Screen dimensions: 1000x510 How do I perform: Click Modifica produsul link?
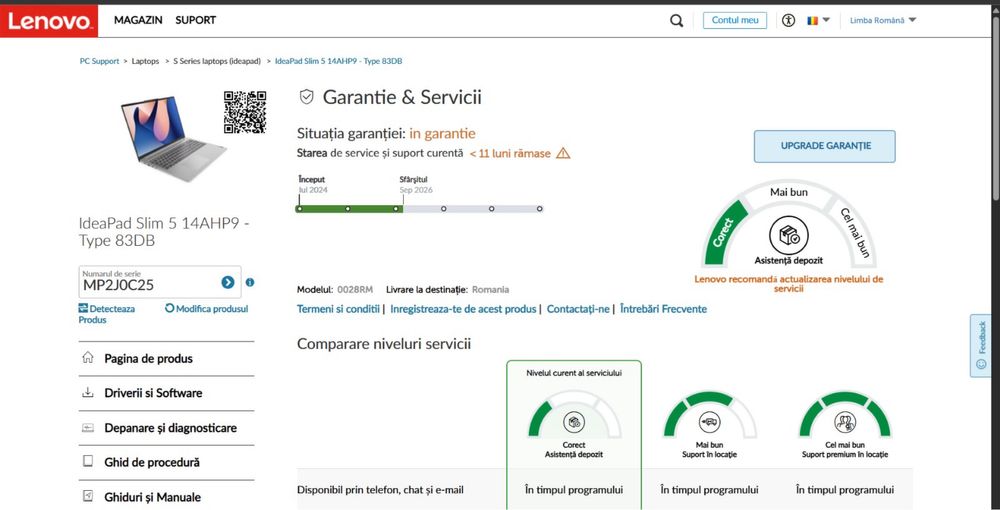point(207,309)
